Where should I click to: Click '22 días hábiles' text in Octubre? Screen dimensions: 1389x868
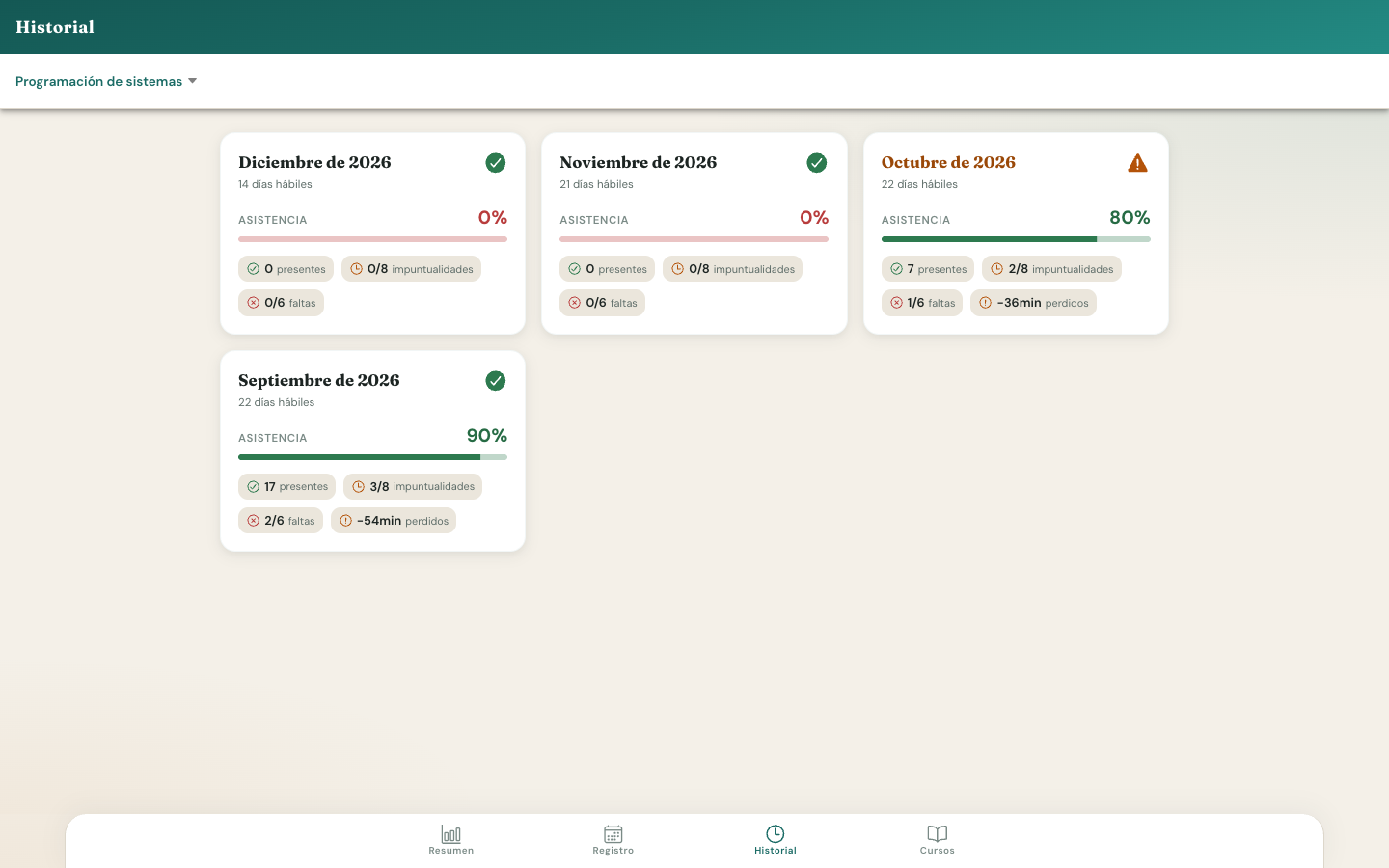[x=919, y=184]
